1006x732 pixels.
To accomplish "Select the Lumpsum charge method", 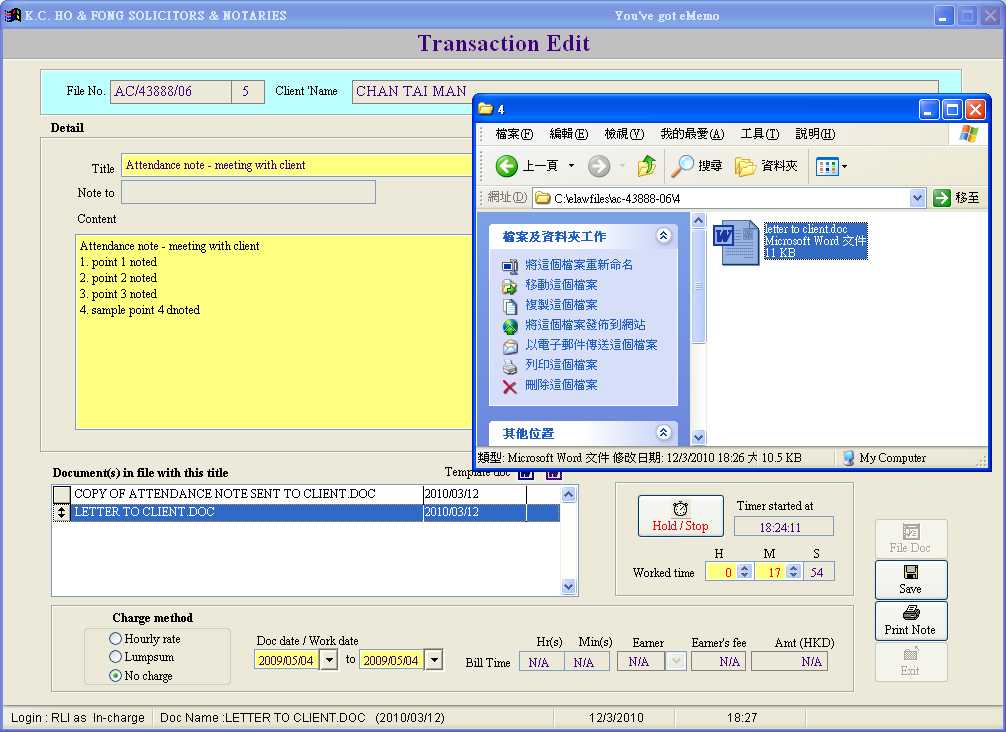I will pyautogui.click(x=116, y=657).
